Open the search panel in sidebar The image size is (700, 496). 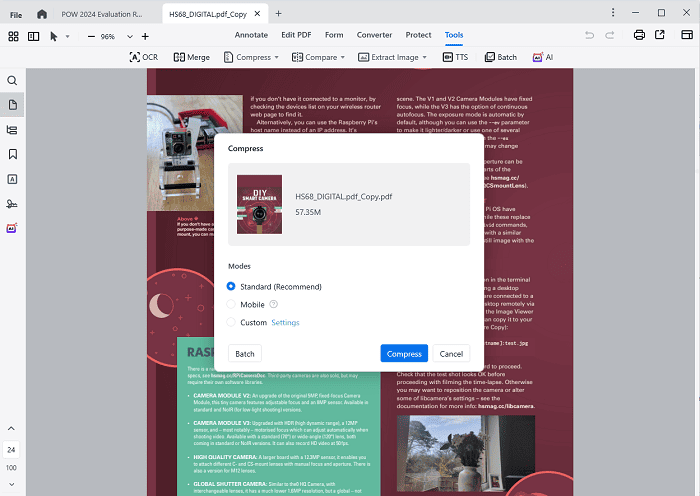12,80
